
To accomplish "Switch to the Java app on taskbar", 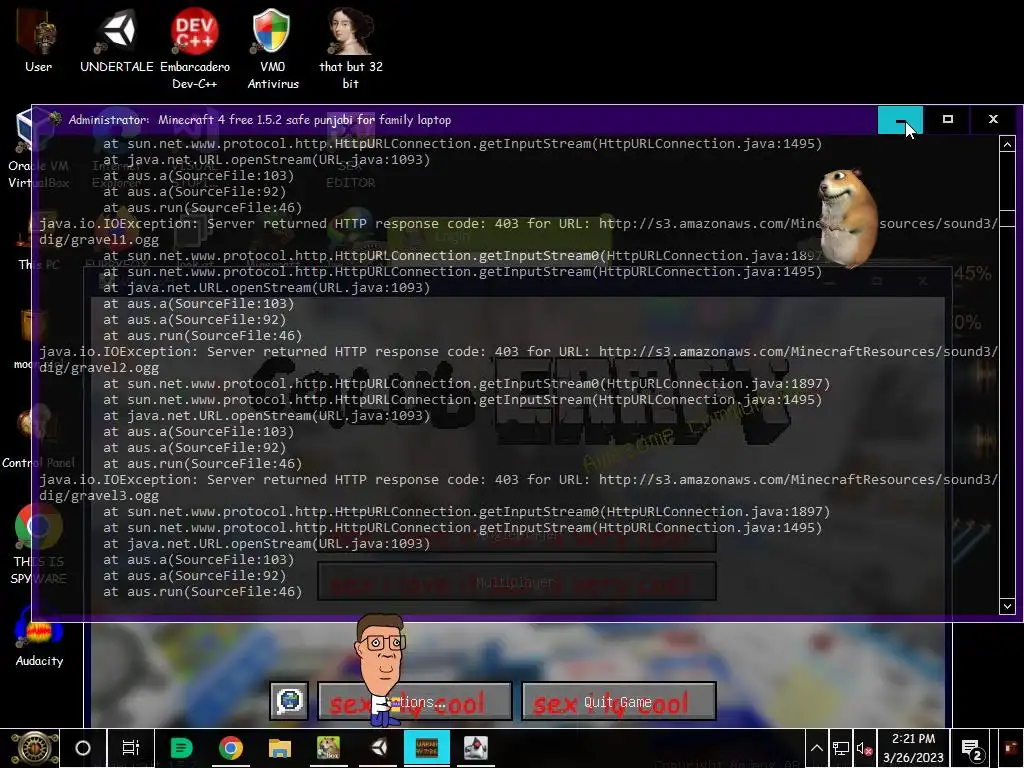I will [x=476, y=748].
